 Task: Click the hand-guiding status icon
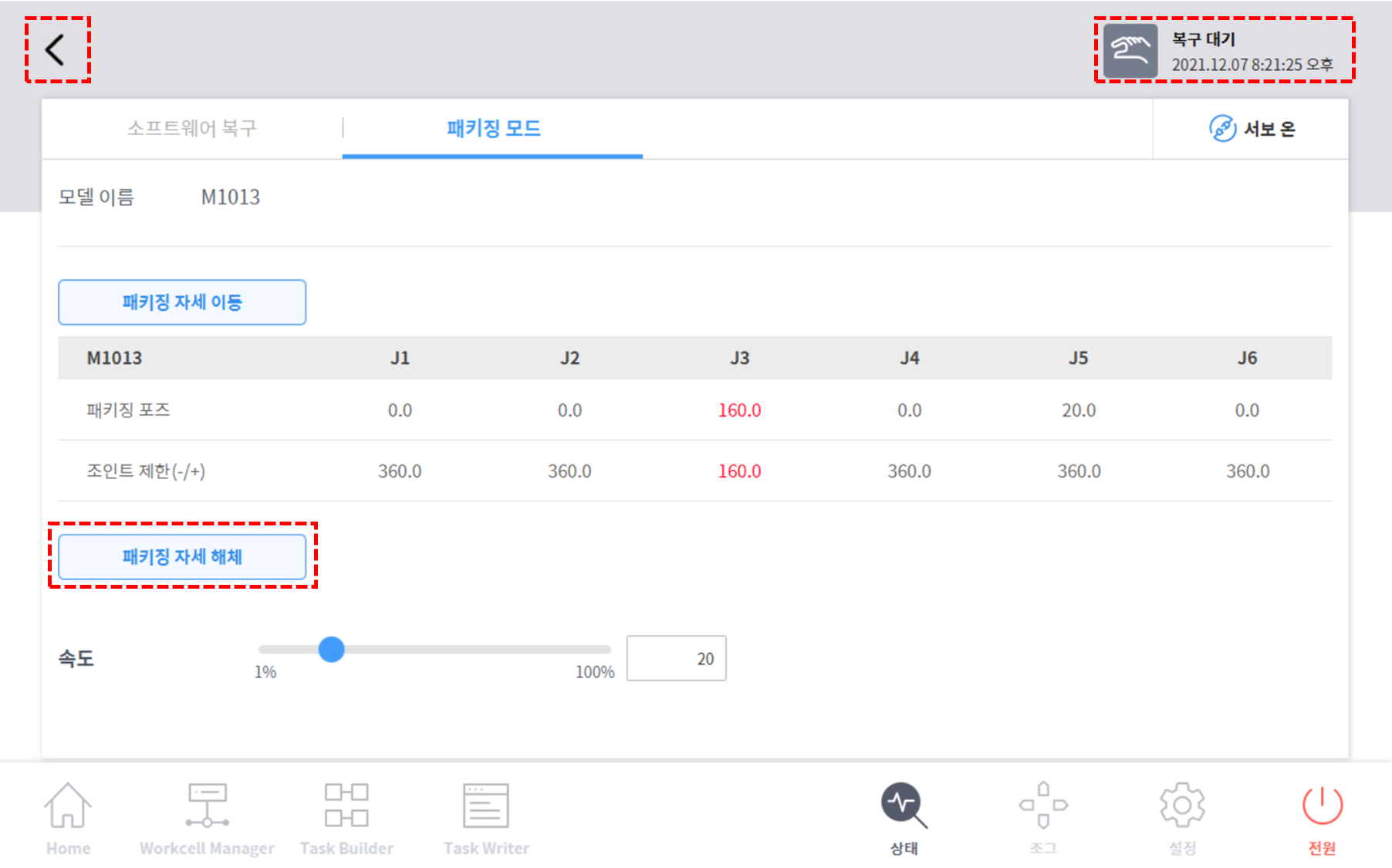[1130, 51]
